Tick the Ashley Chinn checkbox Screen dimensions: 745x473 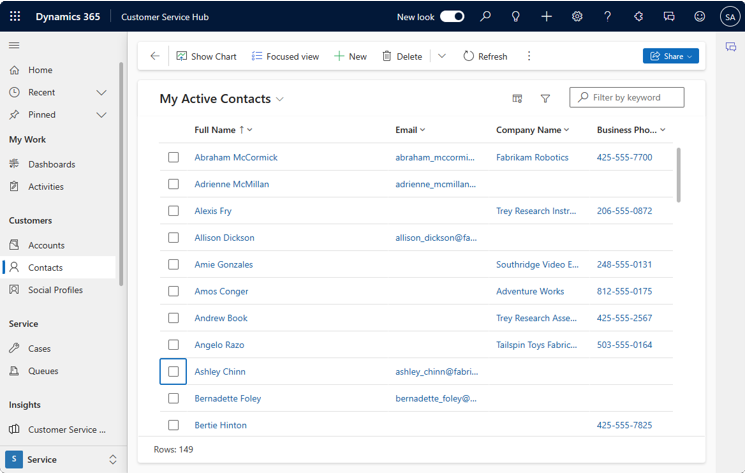[x=173, y=371]
